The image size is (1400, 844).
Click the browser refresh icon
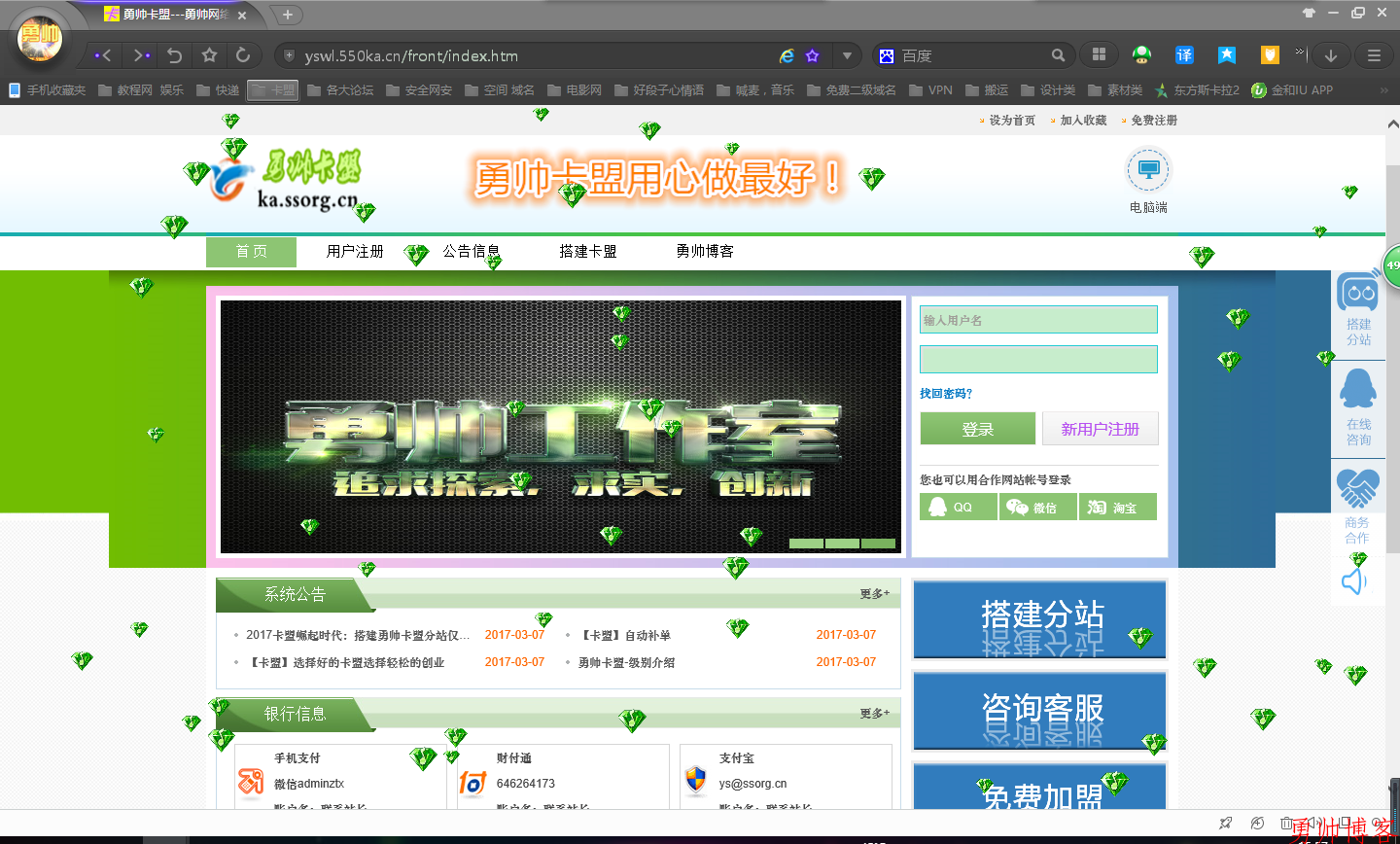tap(243, 55)
